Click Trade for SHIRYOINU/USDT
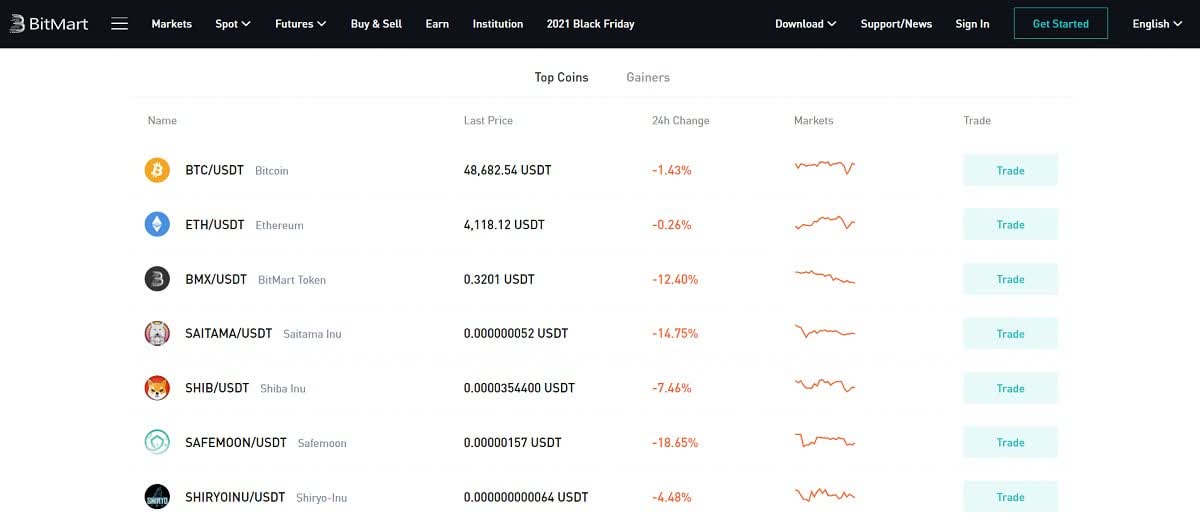This screenshot has height=523, width=1200. tap(1010, 496)
